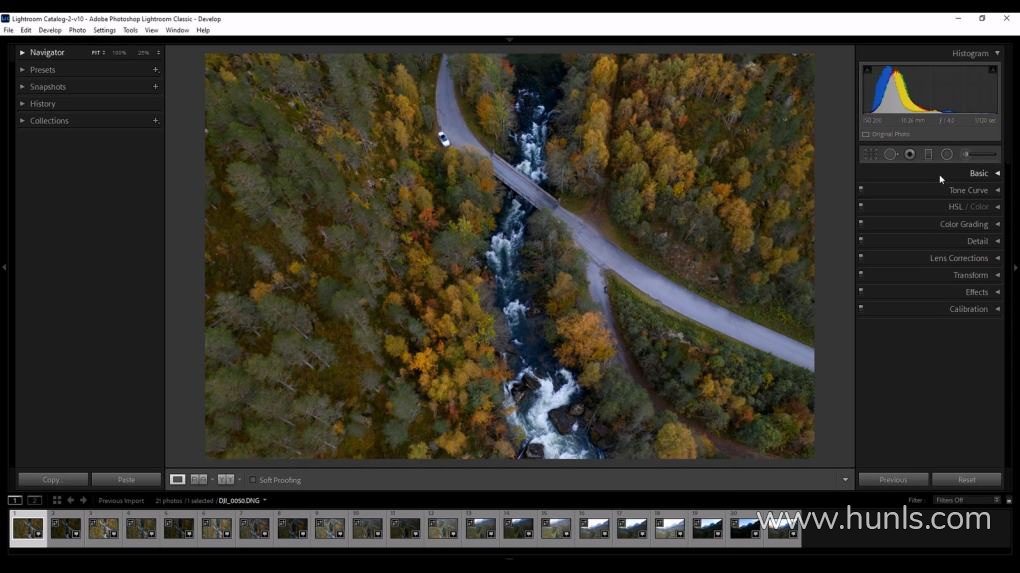Click the Copy settings button
The image size is (1020, 573).
click(x=53, y=479)
